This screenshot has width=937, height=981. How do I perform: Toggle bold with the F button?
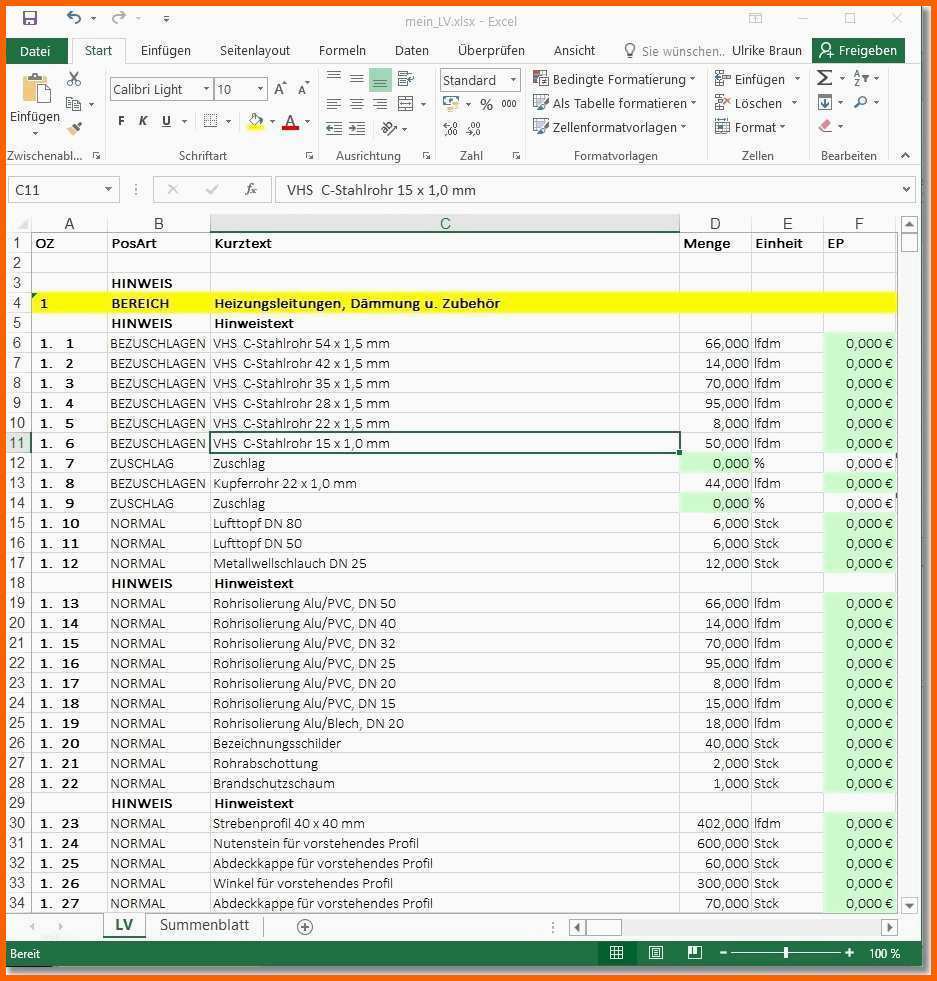point(121,121)
